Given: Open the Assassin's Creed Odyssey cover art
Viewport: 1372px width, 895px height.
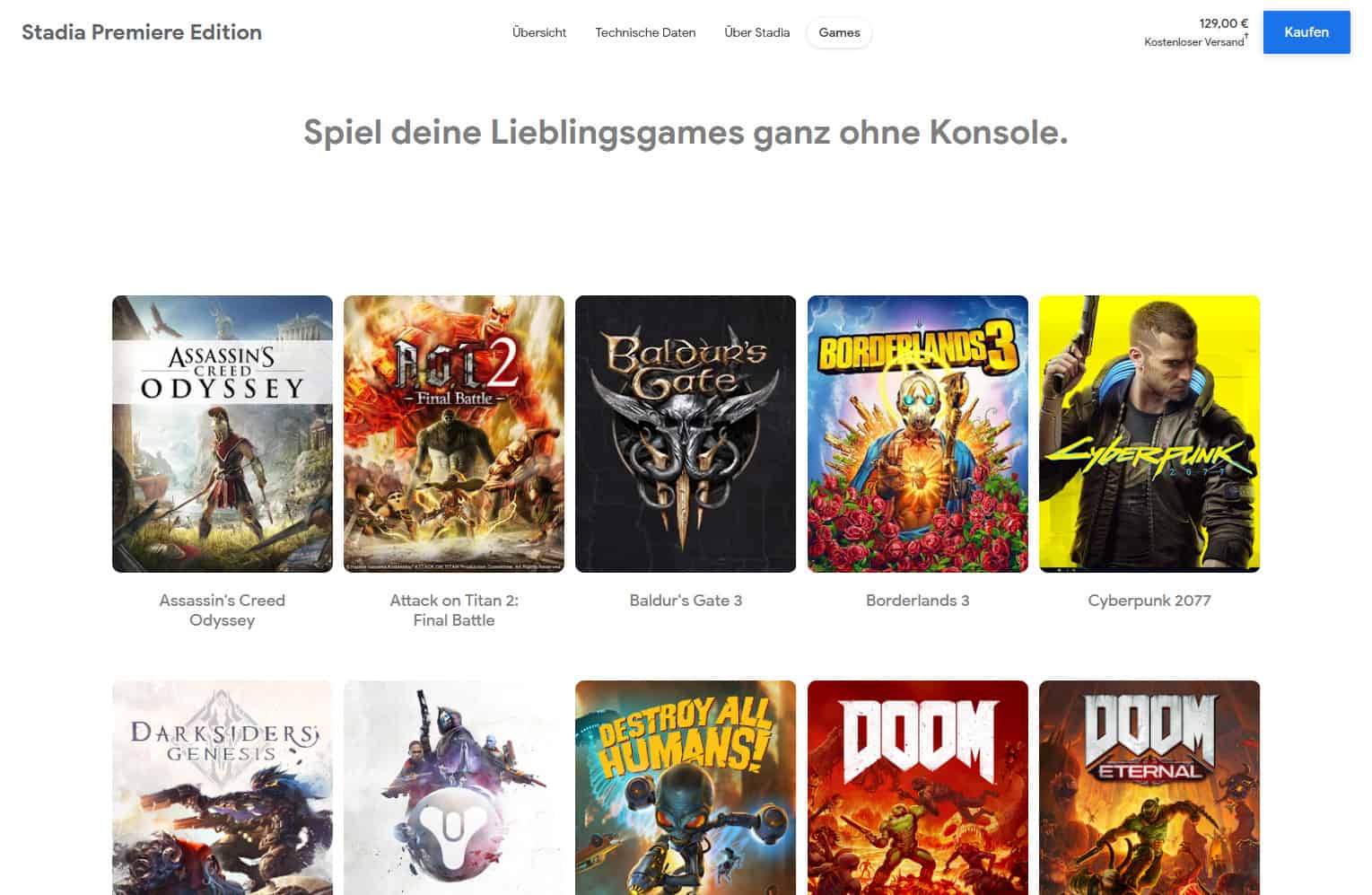Looking at the screenshot, I should (x=223, y=434).
